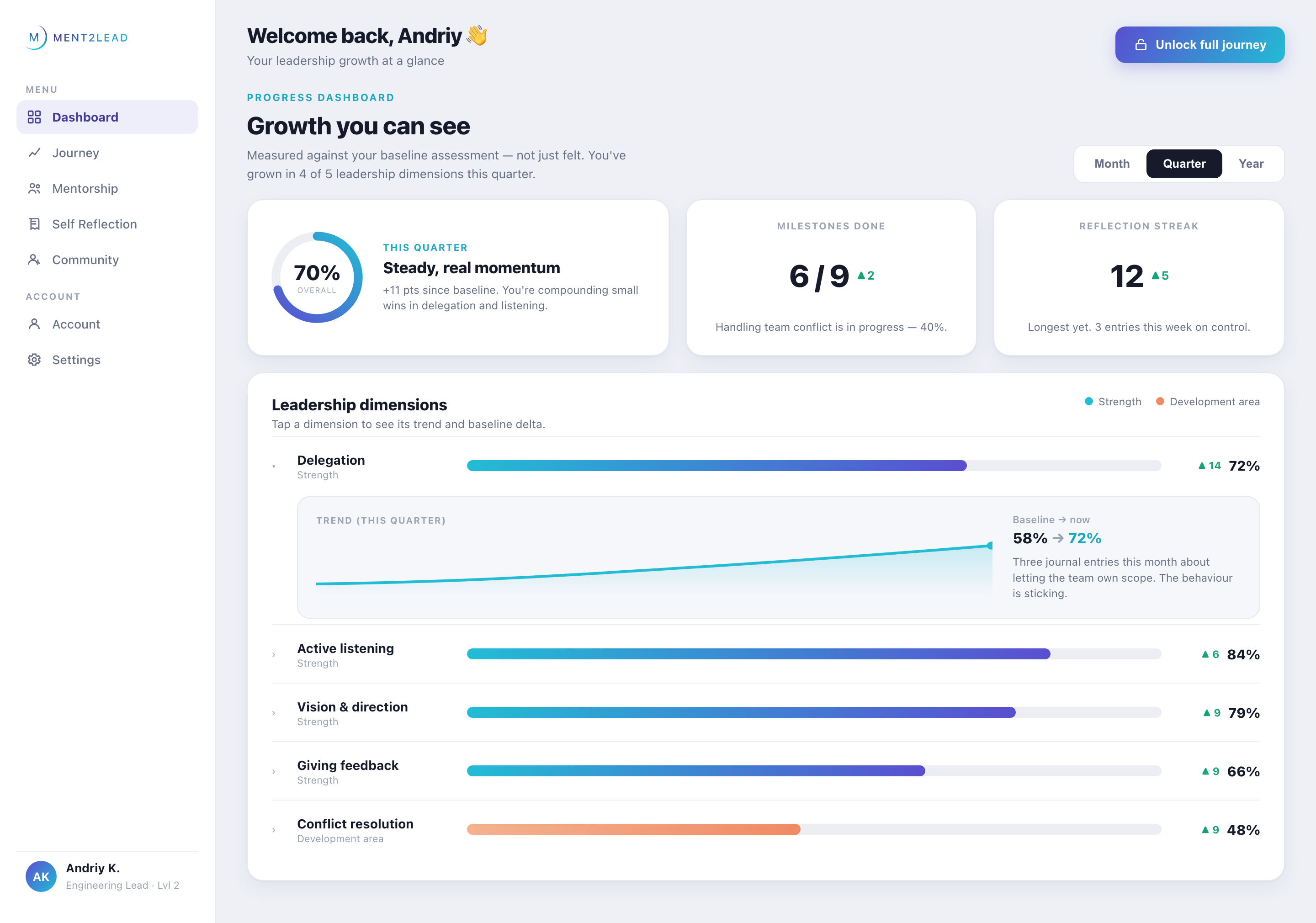Viewport: 1316px width, 923px height.
Task: Click the green up-arrow beside streak delta
Action: pyautogui.click(x=1156, y=276)
